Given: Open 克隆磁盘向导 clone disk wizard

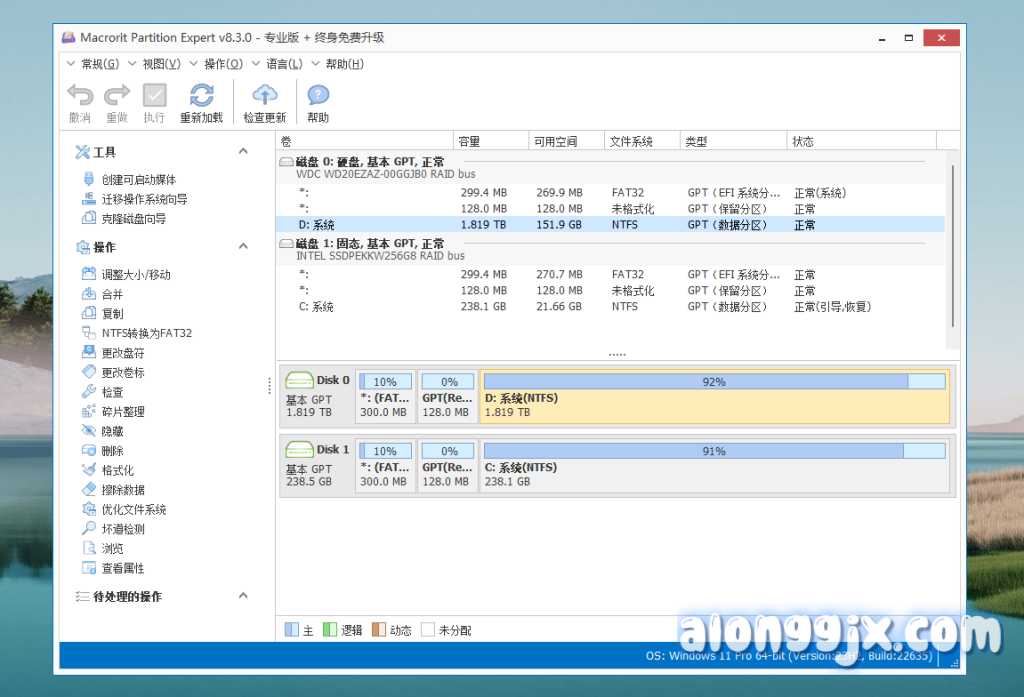Looking at the screenshot, I should click(133, 219).
